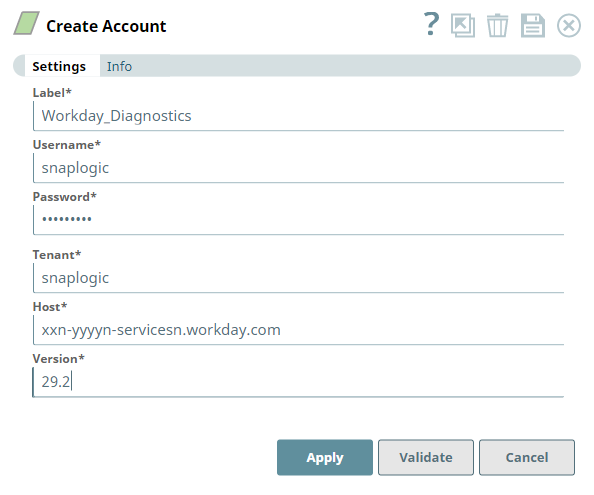The image size is (594, 495).
Task: Click the Version input field
Action: point(299,382)
